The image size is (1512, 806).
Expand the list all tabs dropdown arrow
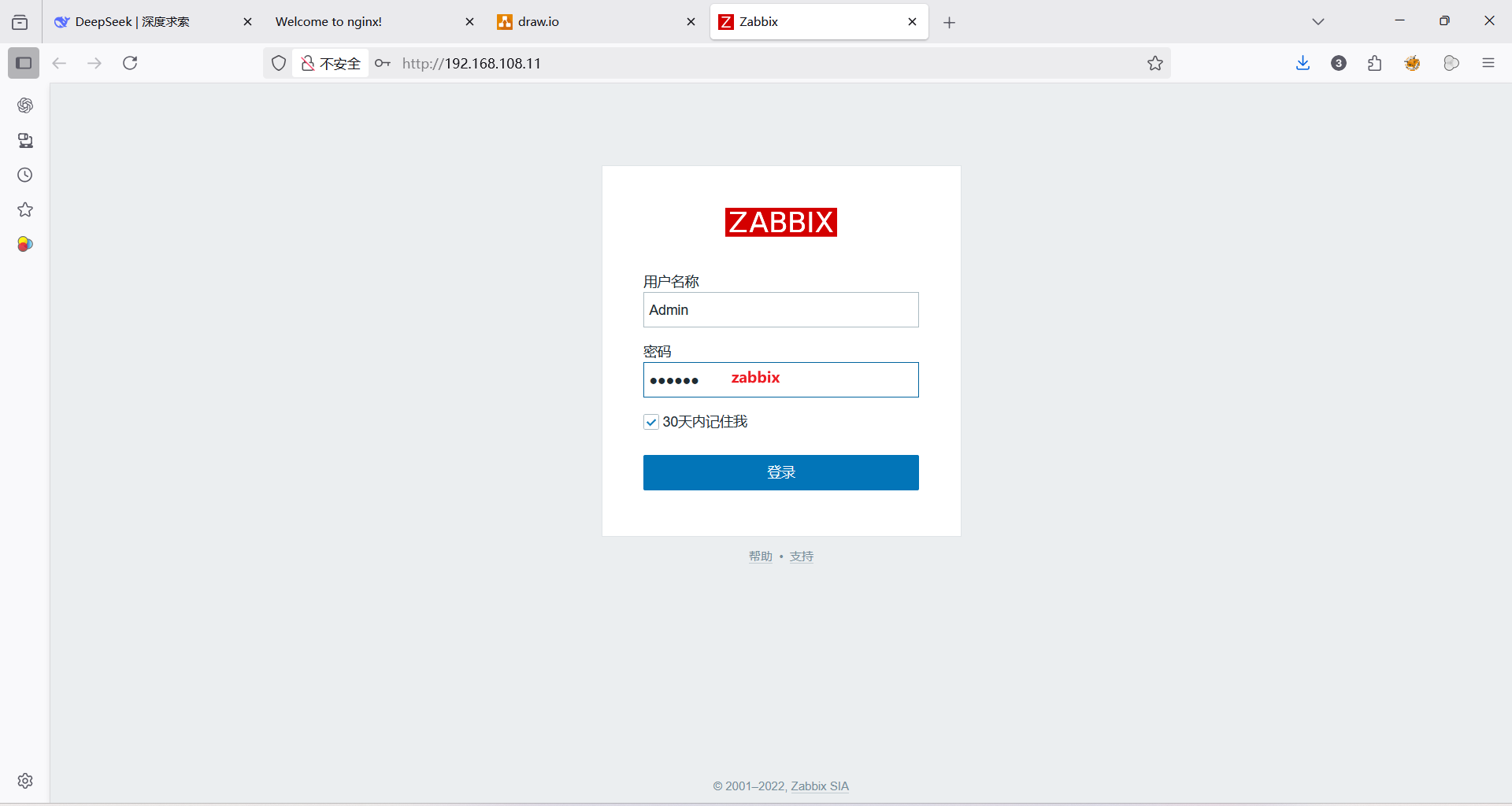[x=1318, y=22]
